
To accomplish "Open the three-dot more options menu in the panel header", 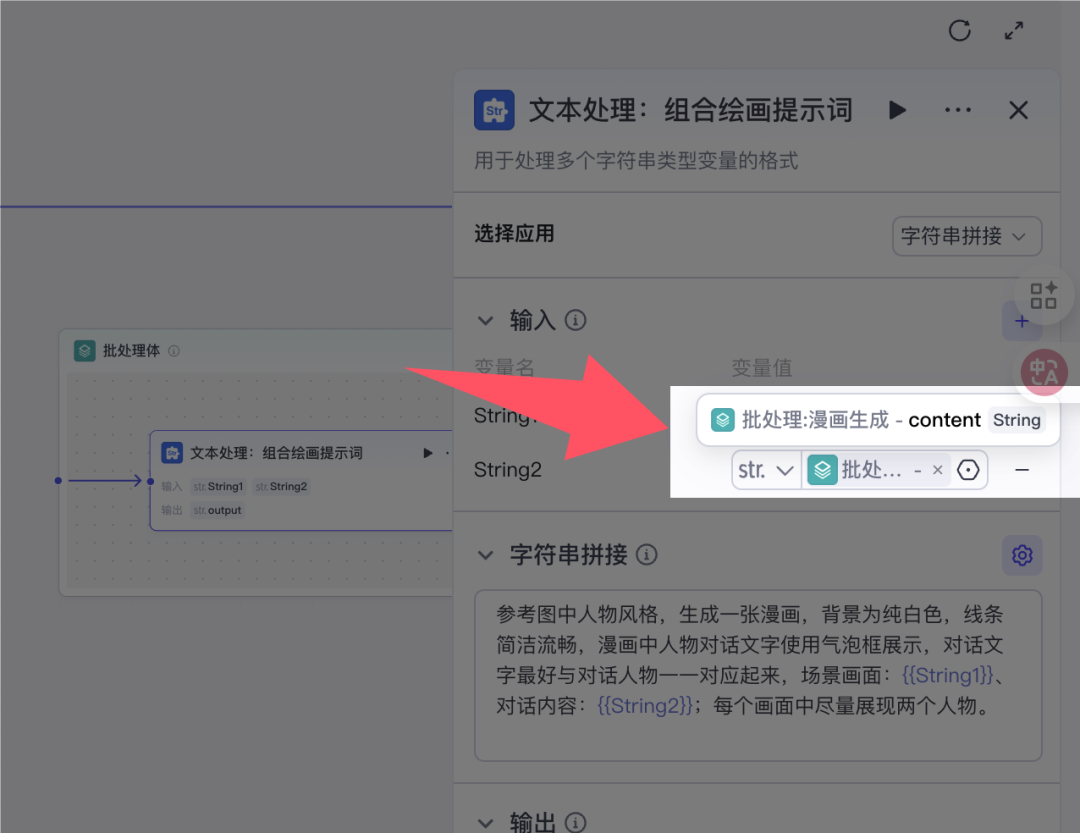I will point(958,110).
